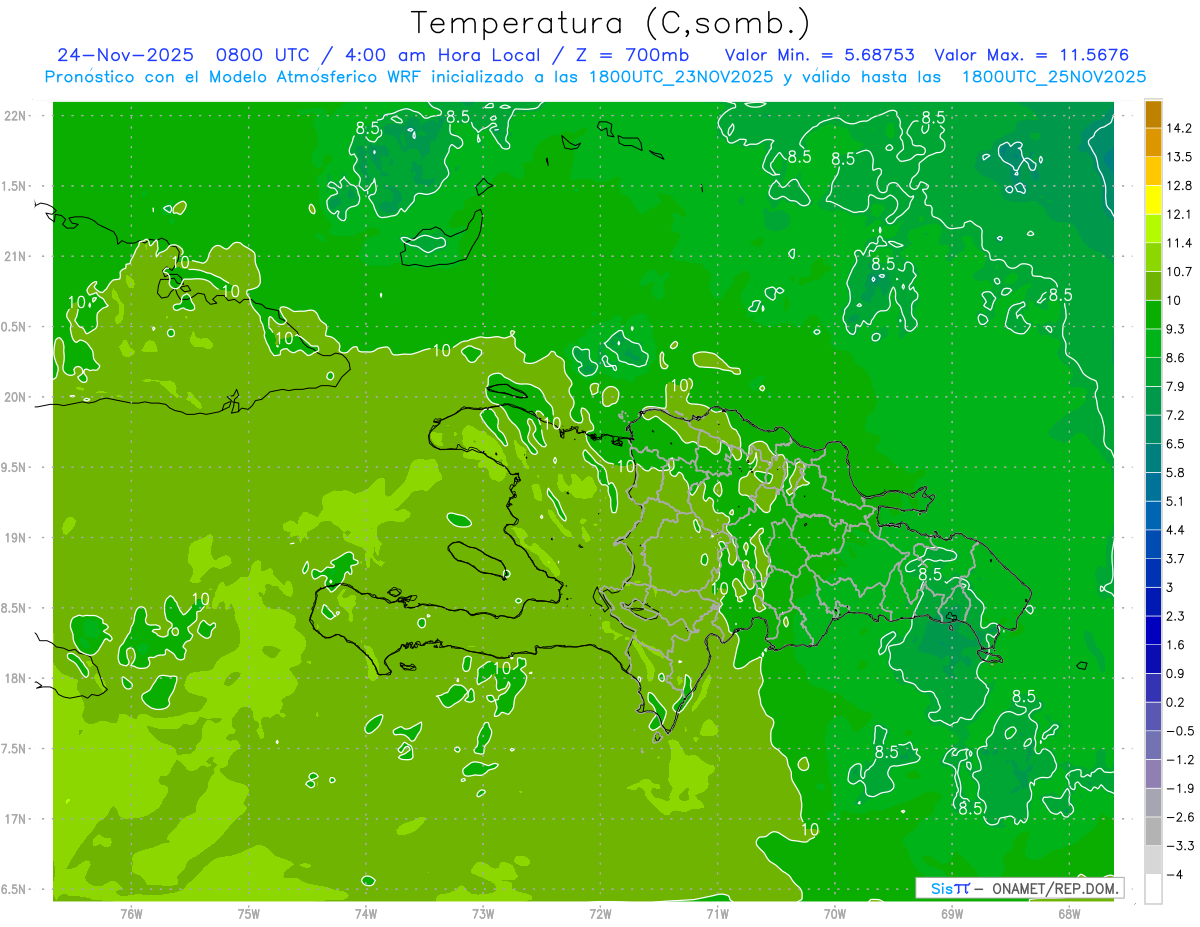The width and height of the screenshot is (1200, 927).
Task: Click the "21N" latitude axis label
Action: pos(16,256)
